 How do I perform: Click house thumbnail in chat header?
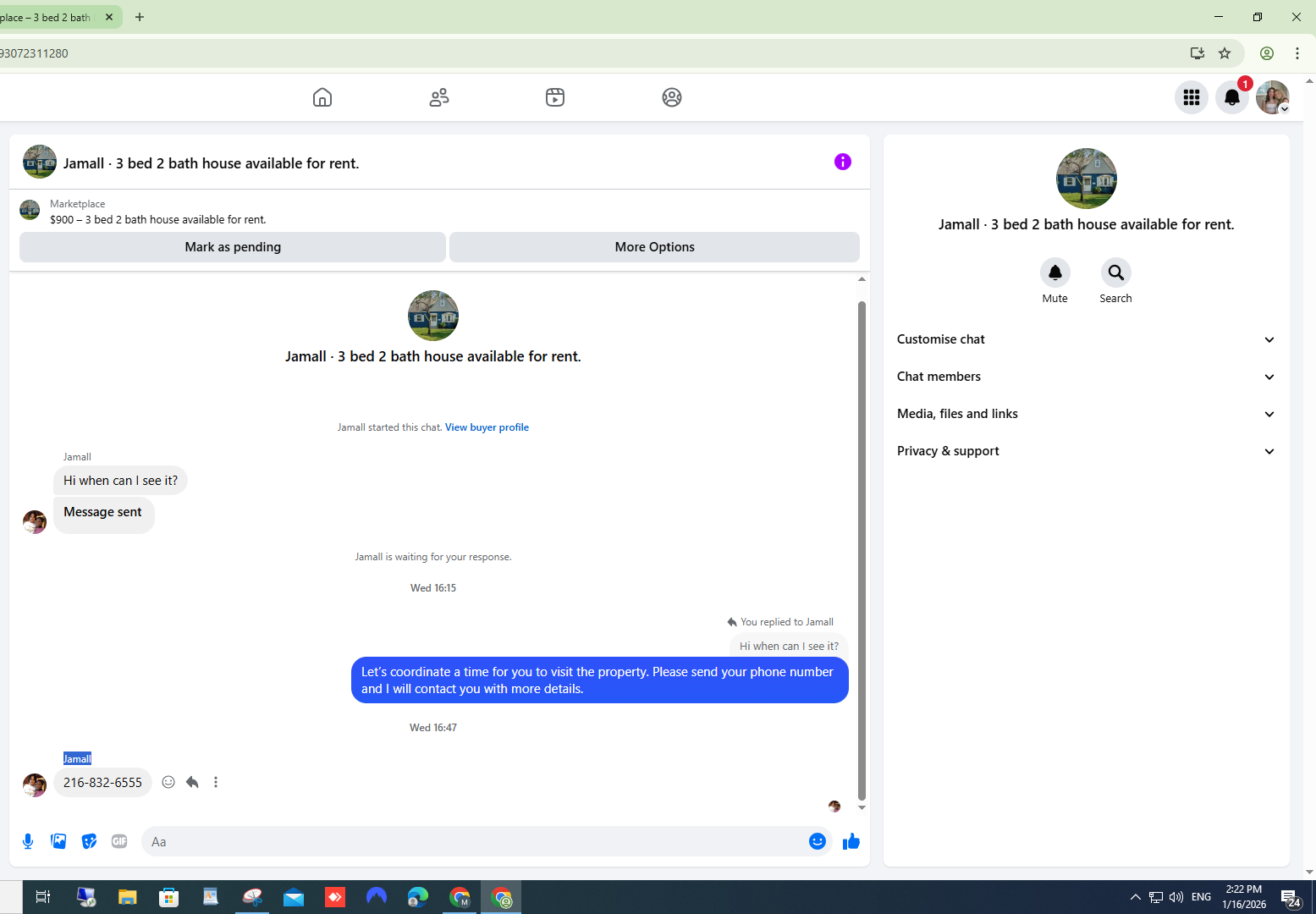point(40,162)
